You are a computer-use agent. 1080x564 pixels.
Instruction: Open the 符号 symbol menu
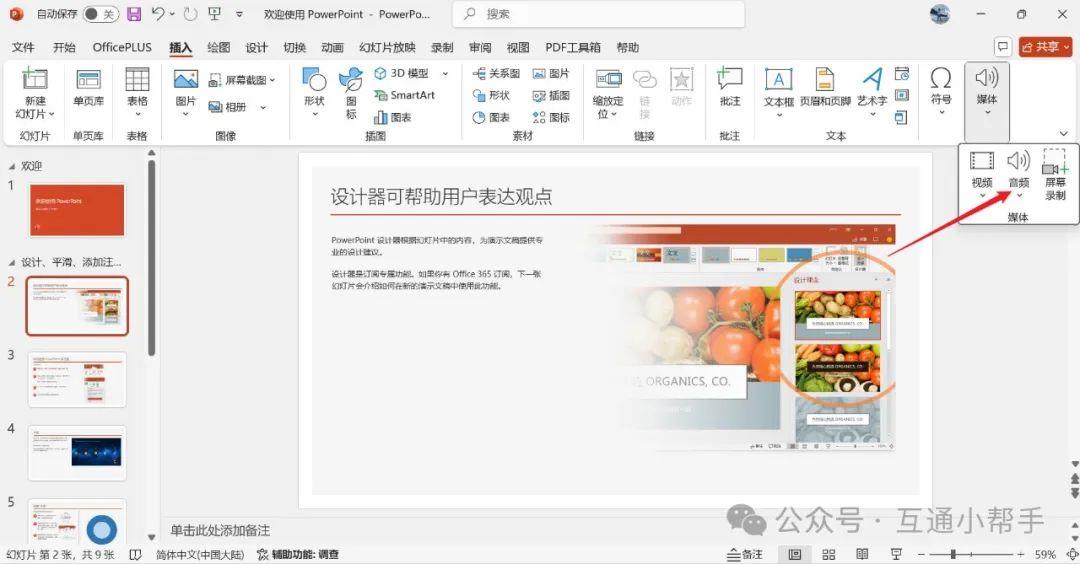coord(941,87)
